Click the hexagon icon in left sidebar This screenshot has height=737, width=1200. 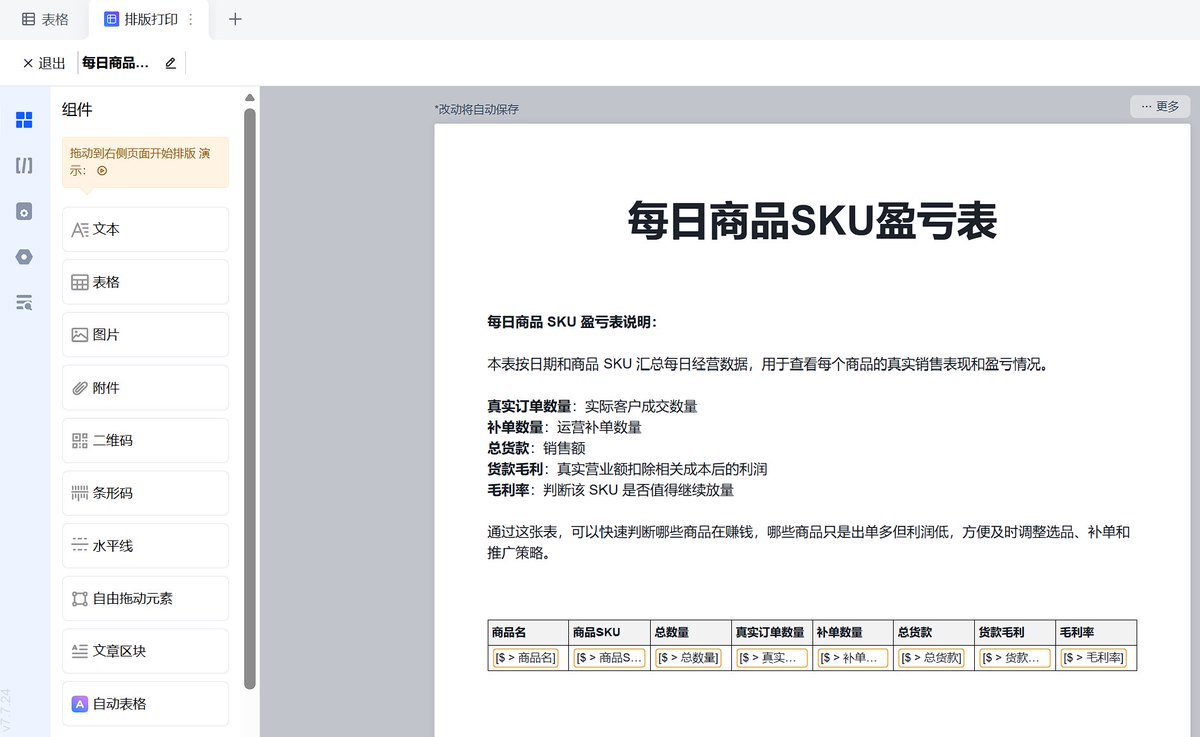[24, 257]
